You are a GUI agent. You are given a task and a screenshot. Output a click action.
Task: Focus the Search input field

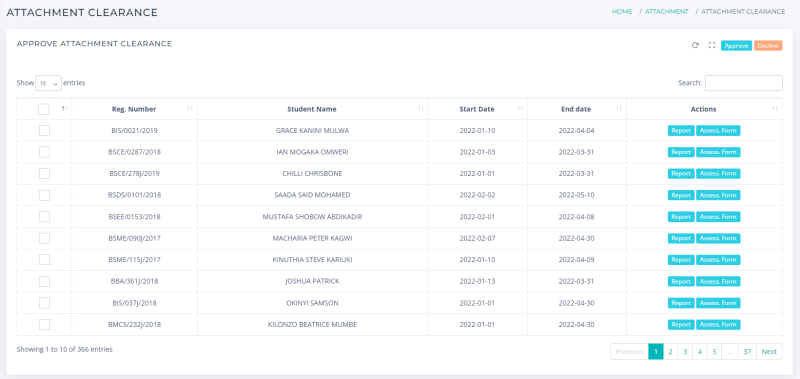pos(743,83)
